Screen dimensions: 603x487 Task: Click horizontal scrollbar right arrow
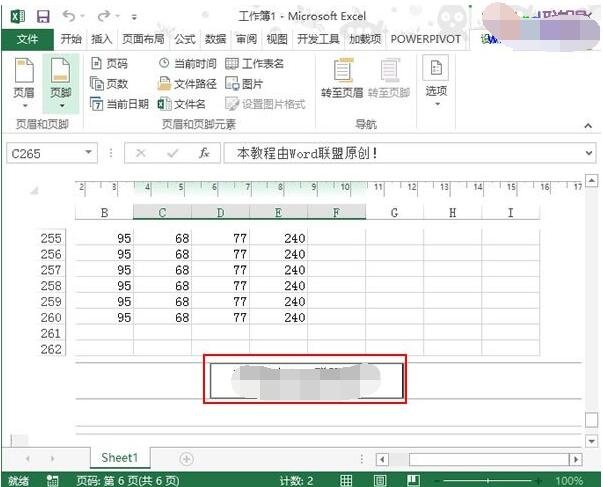pos(576,459)
